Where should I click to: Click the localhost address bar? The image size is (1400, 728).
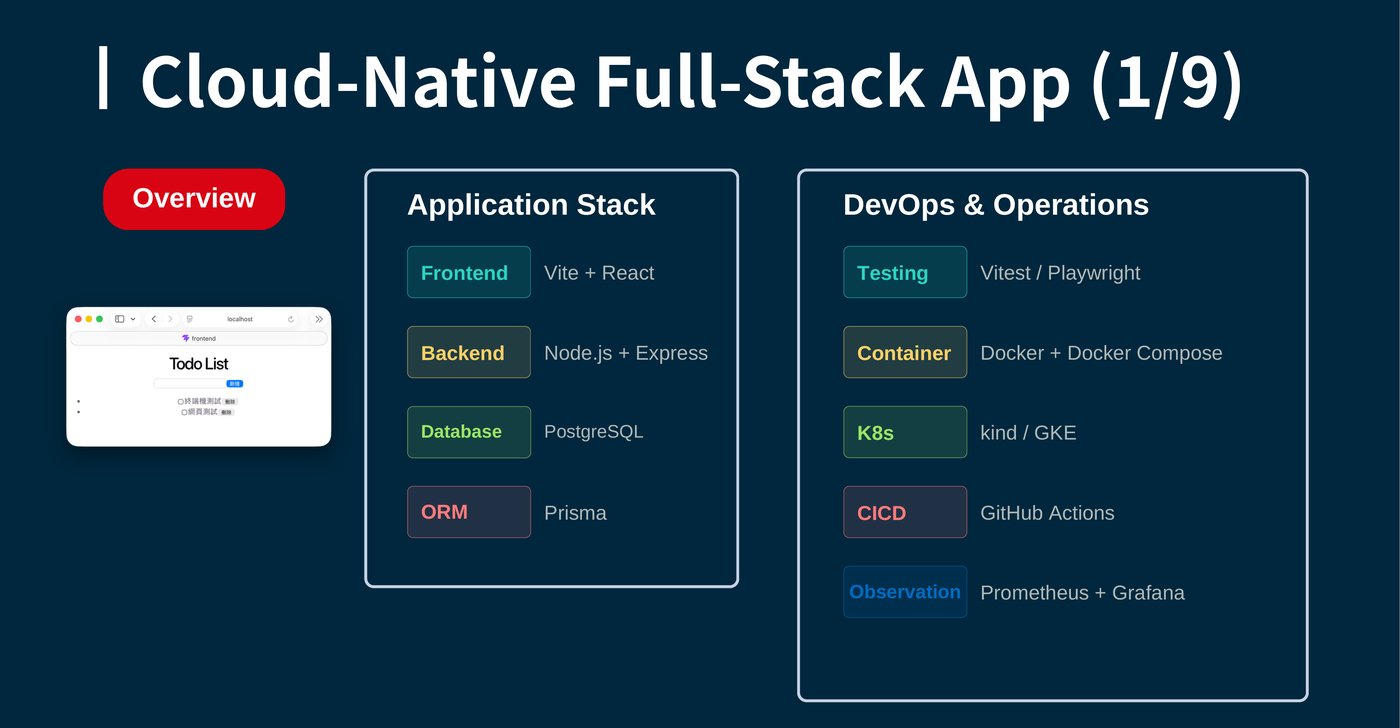point(240,319)
